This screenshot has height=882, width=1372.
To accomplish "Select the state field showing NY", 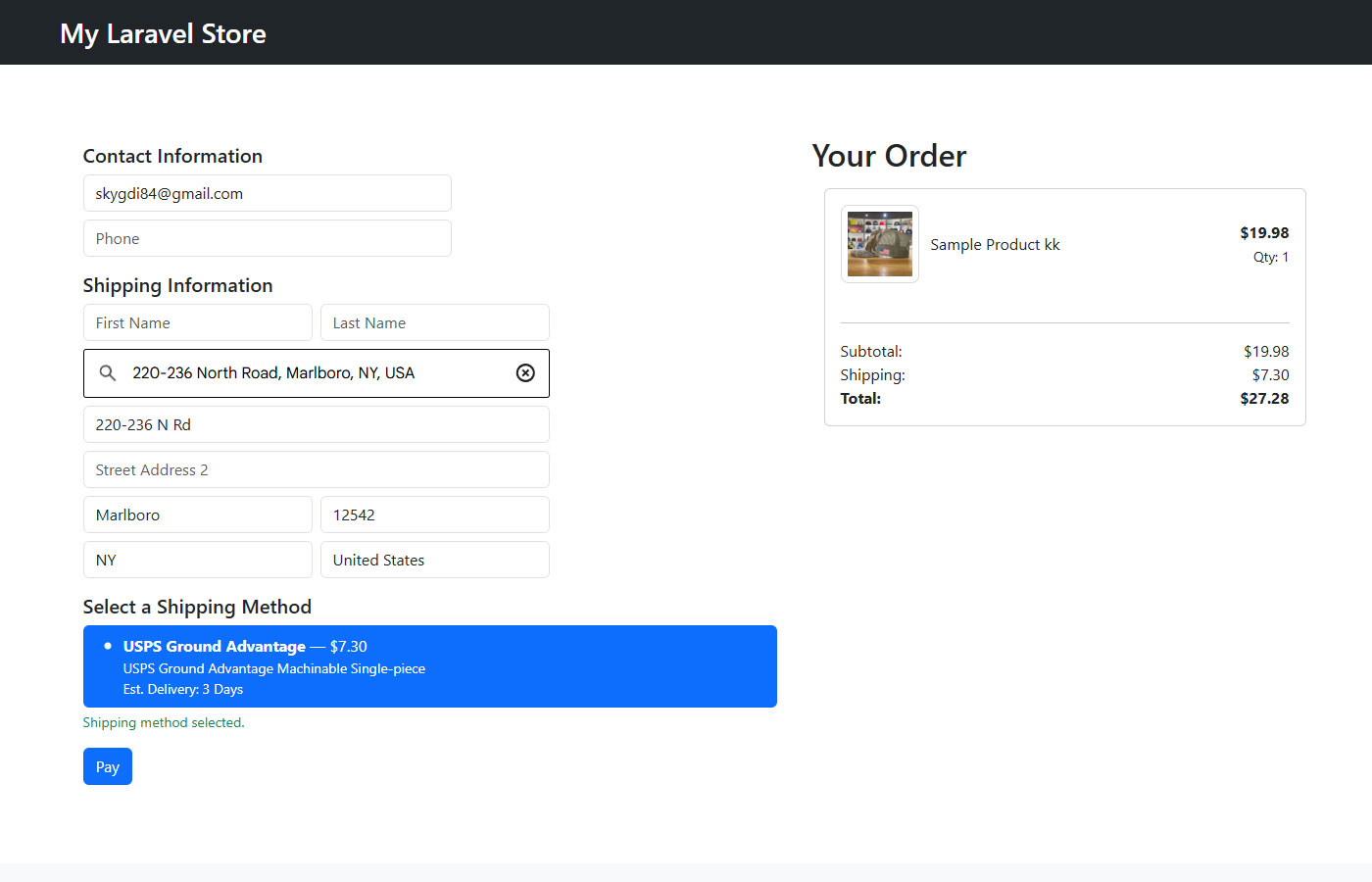I will [x=197, y=561].
